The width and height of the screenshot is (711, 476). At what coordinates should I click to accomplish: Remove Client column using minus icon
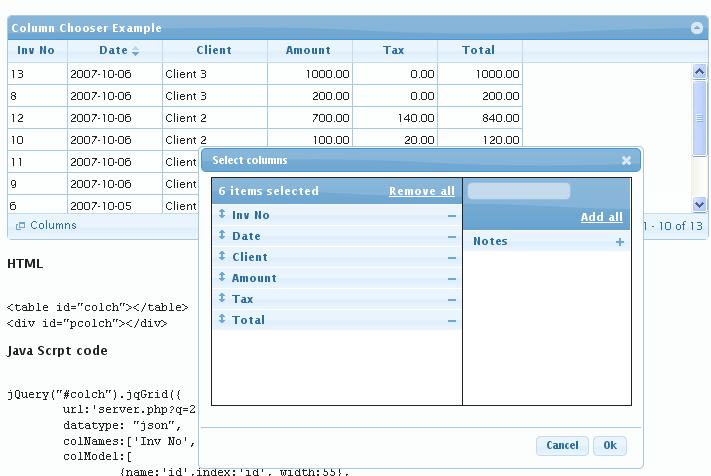pyautogui.click(x=452, y=258)
